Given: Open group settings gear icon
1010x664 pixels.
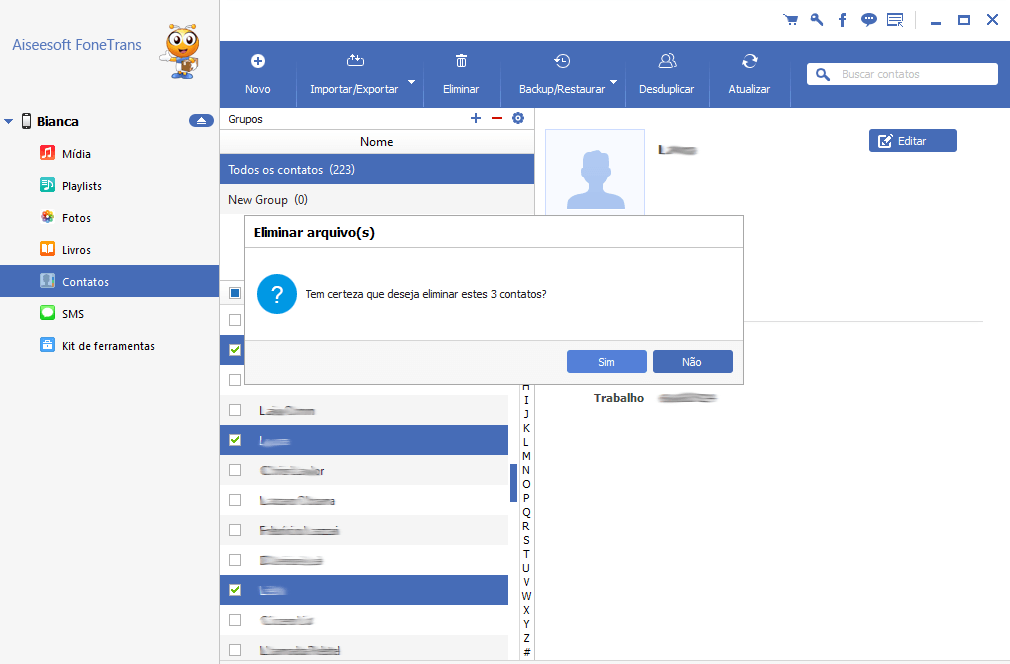Looking at the screenshot, I should 518,118.
